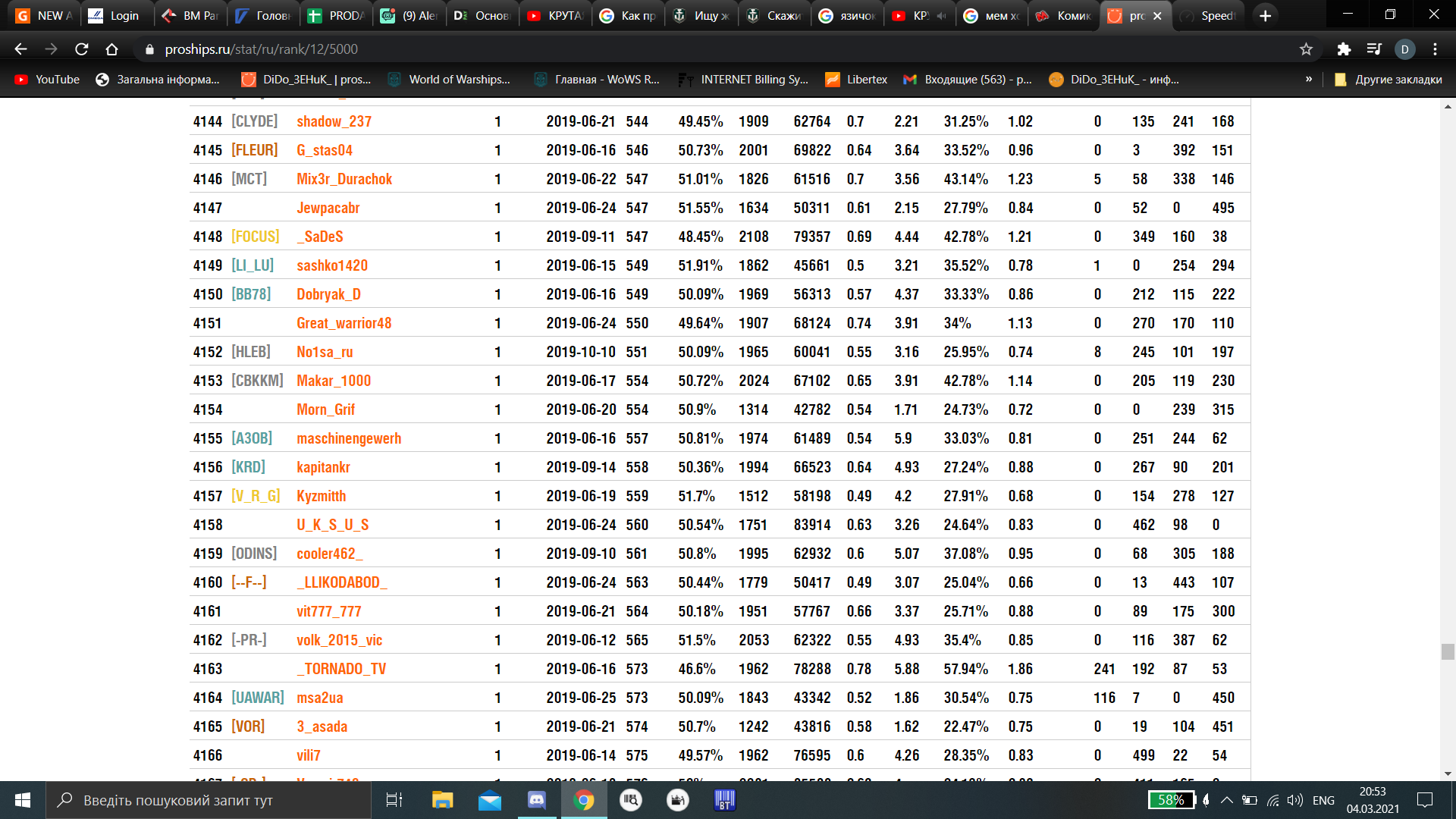Image resolution: width=1456 pixels, height=819 pixels.
Task: Open the browser home page
Action: [112, 49]
